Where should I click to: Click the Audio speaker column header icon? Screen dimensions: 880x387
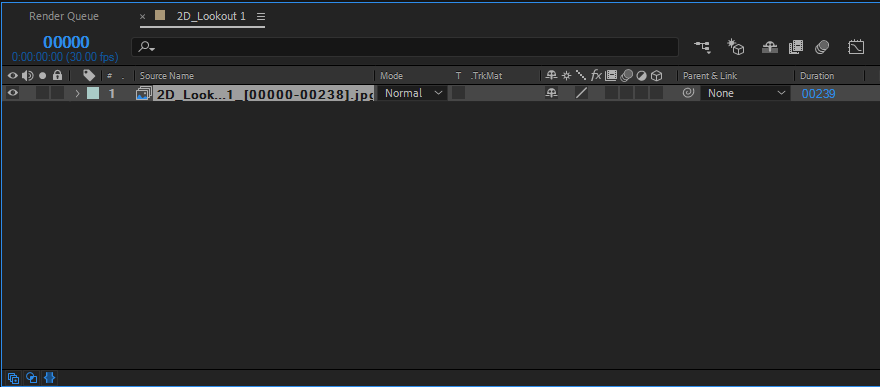27,76
